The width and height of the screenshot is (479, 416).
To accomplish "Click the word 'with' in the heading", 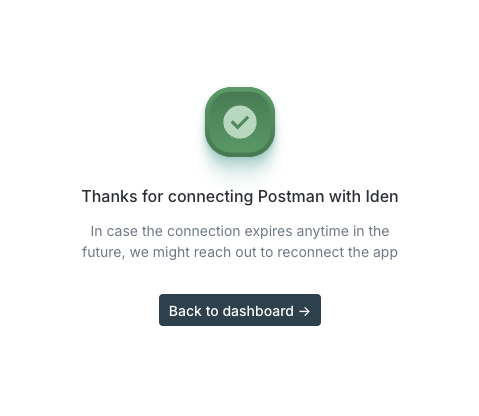I will (x=345, y=196).
